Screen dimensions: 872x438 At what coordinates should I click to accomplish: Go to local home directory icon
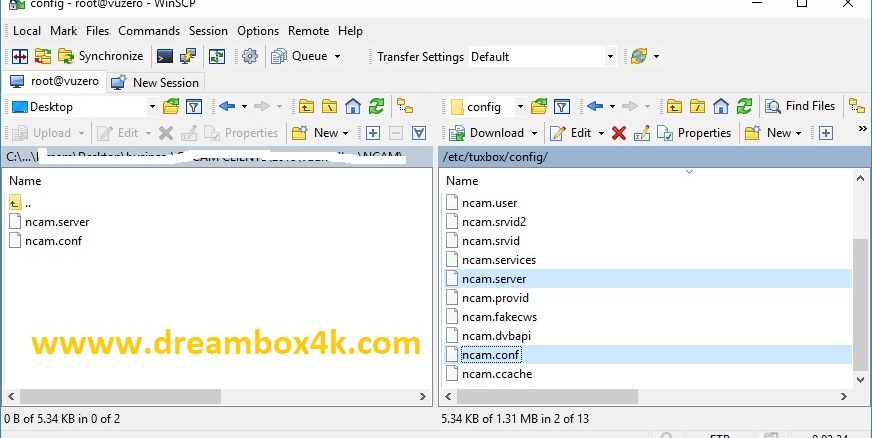click(x=353, y=106)
